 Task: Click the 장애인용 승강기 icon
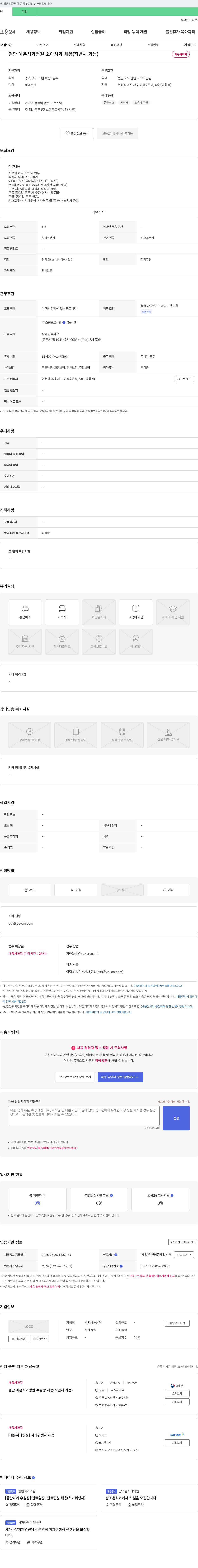pyautogui.click(x=76, y=735)
